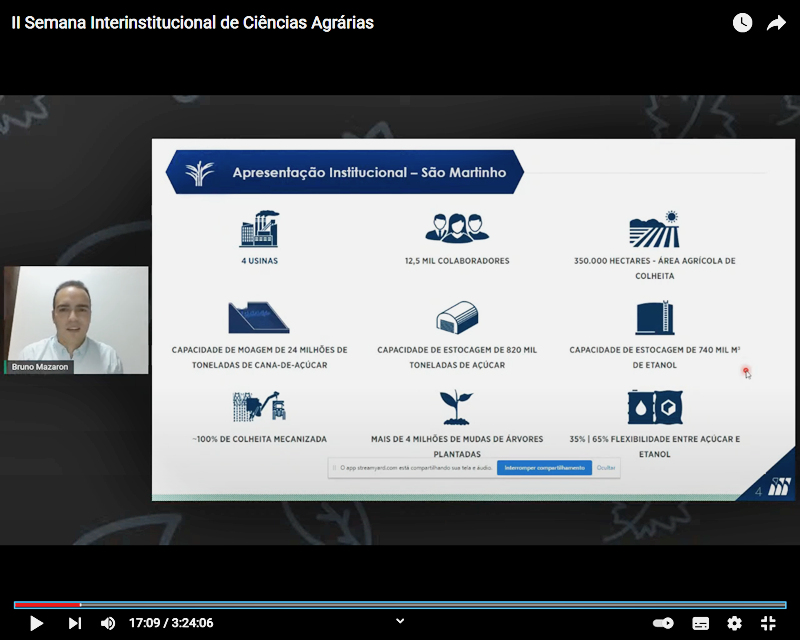Click the Bruno Mazaron webcam thumbnail

coord(76,320)
